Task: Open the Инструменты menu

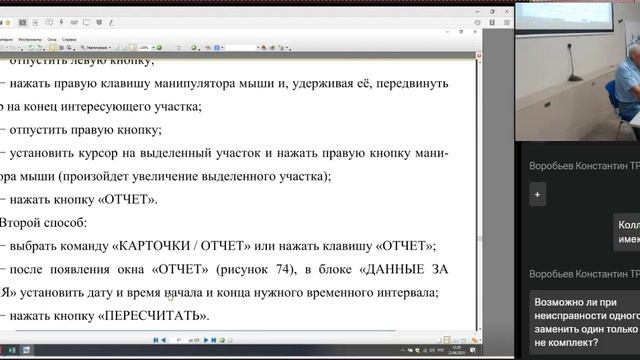Action: (x=30, y=40)
